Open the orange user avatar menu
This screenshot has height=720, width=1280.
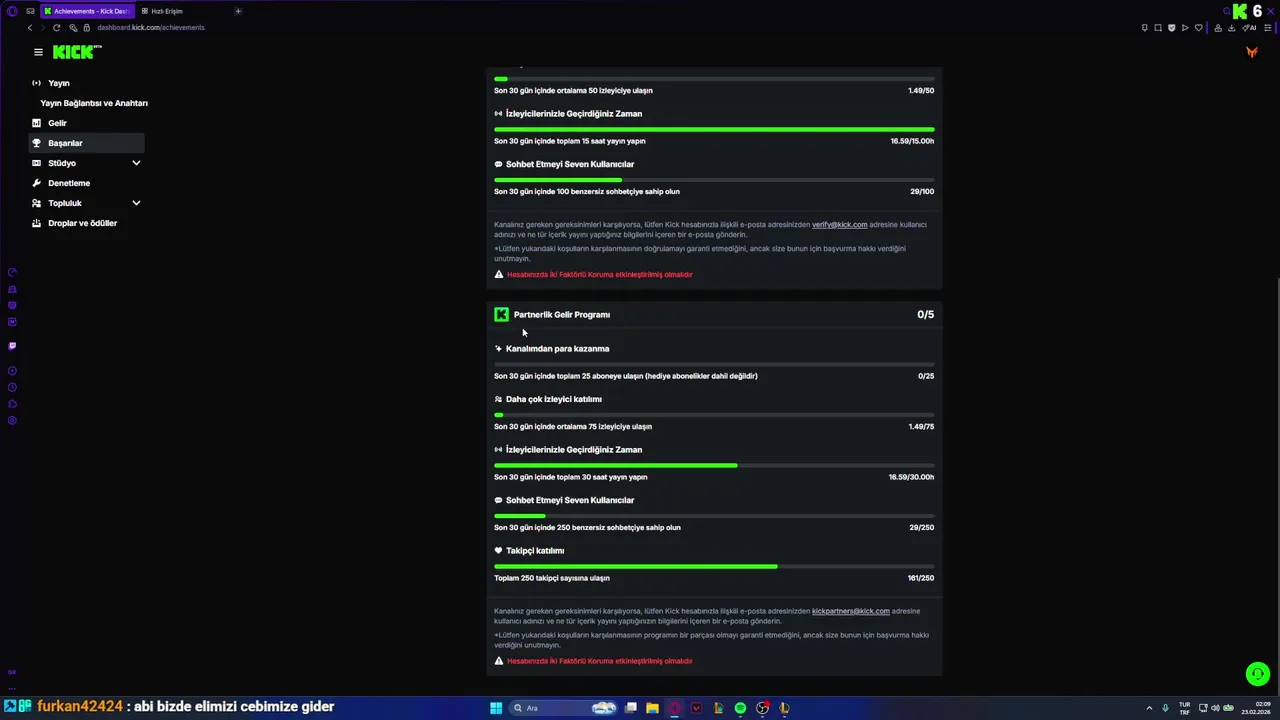point(1251,52)
